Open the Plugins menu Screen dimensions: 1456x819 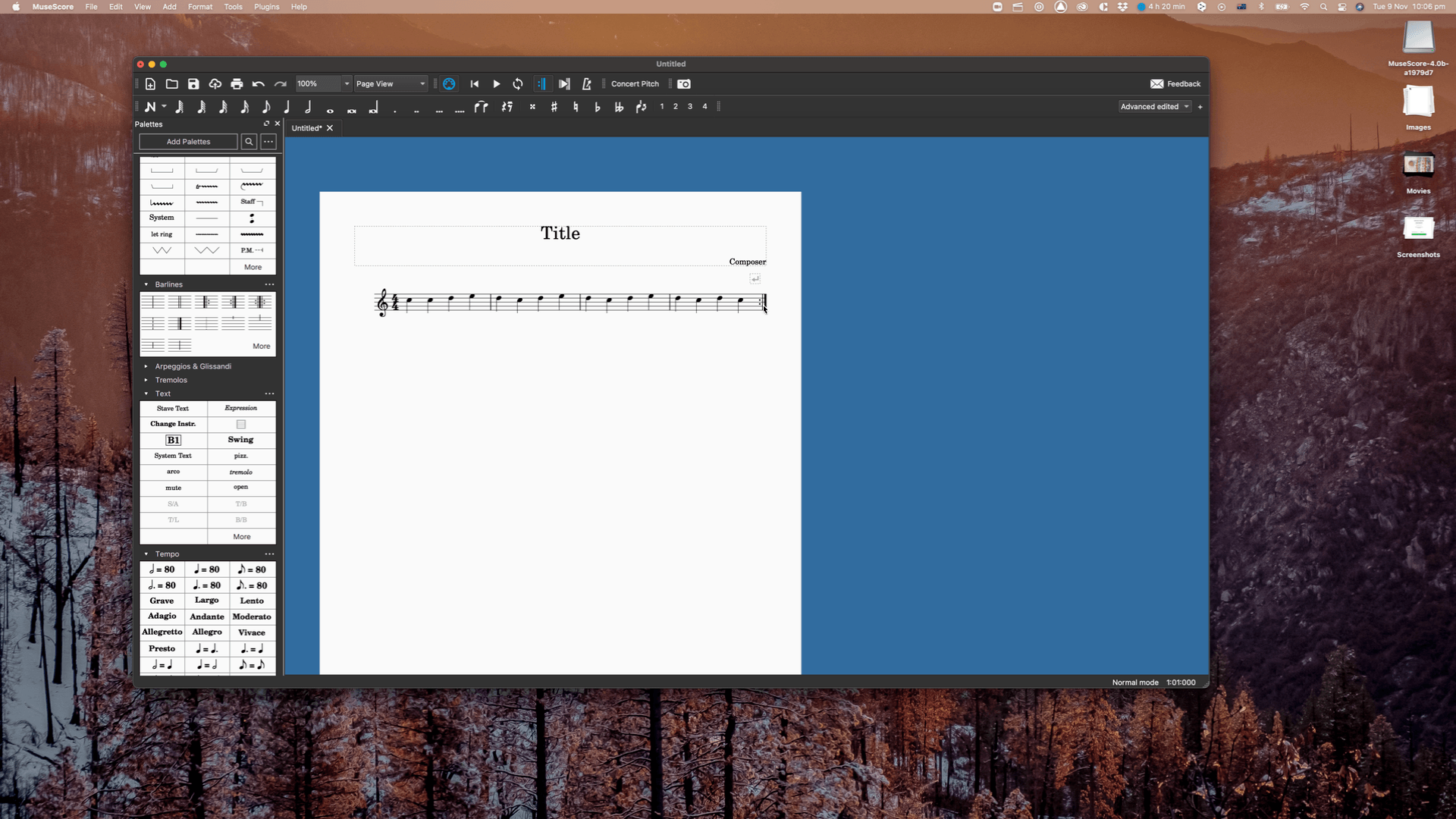[266, 7]
